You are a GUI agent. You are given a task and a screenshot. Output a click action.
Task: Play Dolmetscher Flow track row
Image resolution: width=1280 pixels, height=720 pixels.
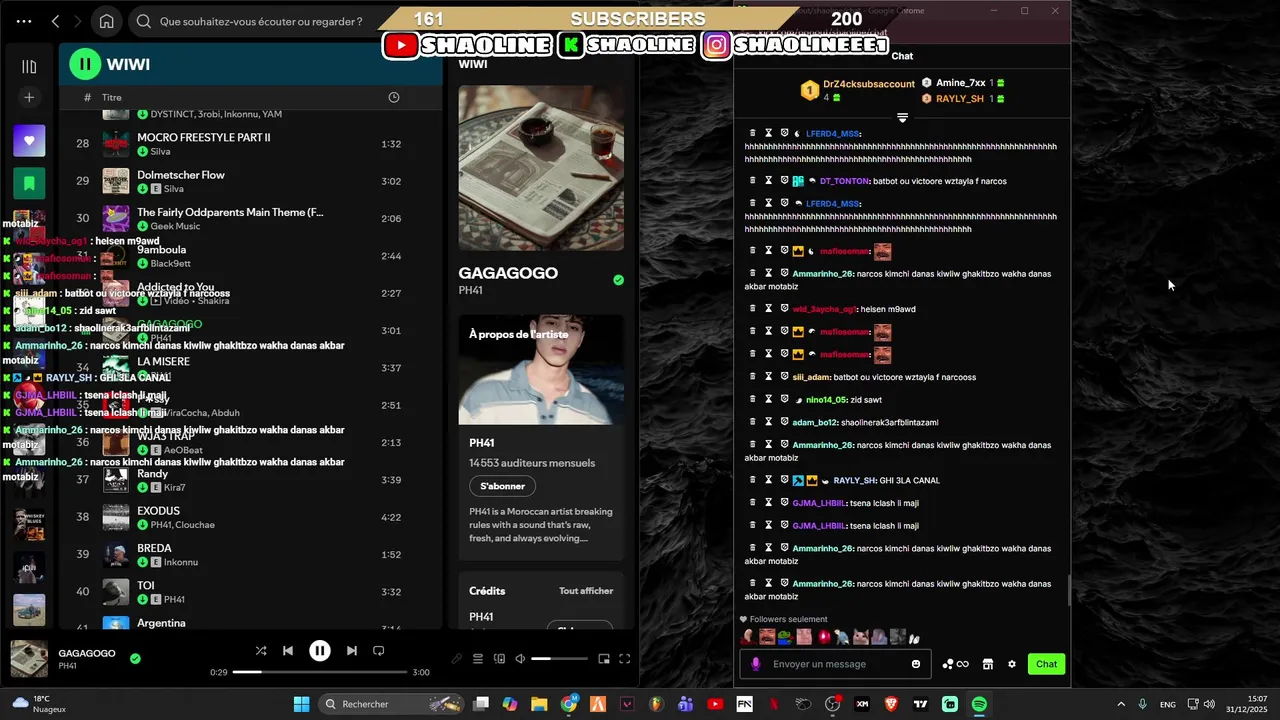pos(250,181)
